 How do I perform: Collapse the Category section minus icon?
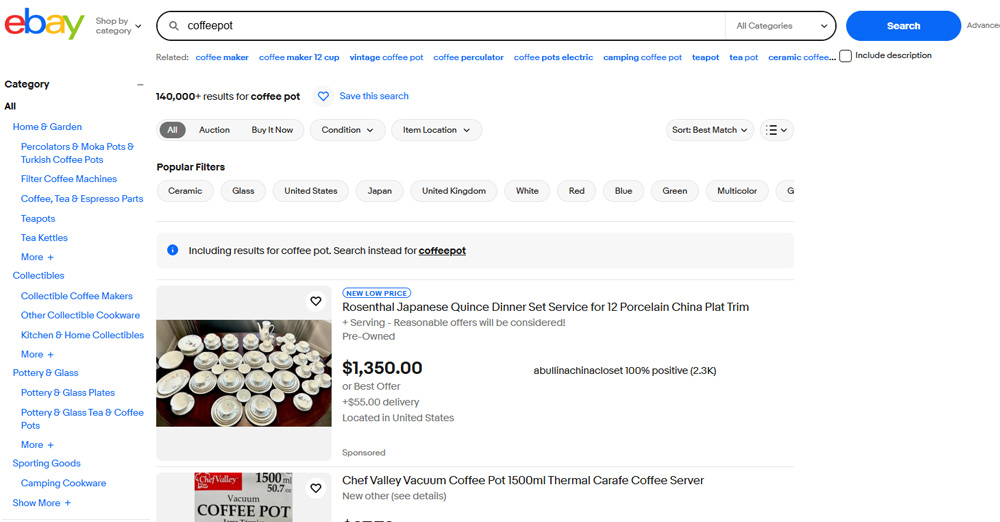140,84
